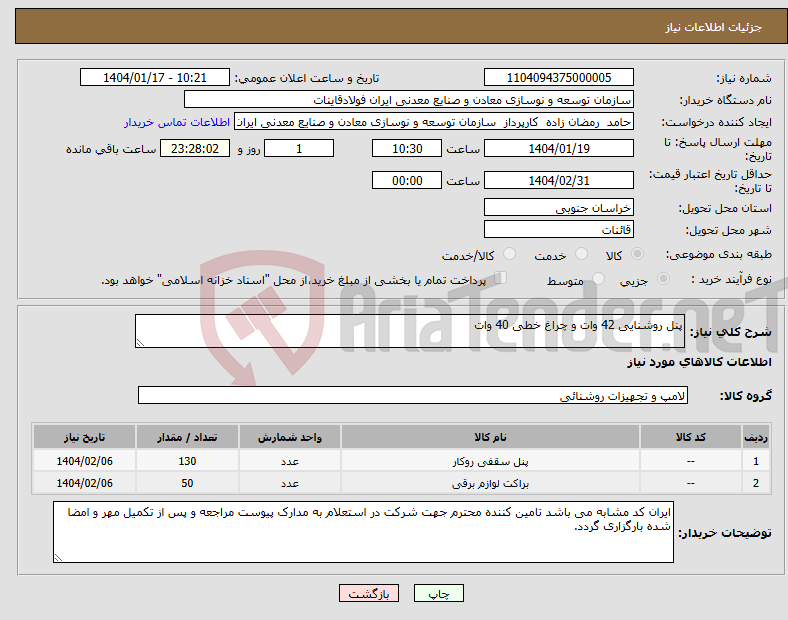Click the need date in row 2
This screenshot has width=788, height=620.
[84, 483]
